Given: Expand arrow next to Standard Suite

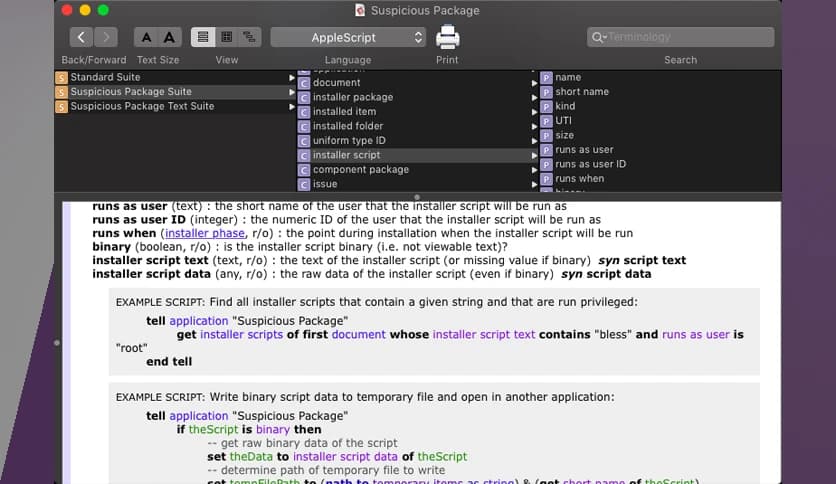Looking at the screenshot, I should coord(292,78).
